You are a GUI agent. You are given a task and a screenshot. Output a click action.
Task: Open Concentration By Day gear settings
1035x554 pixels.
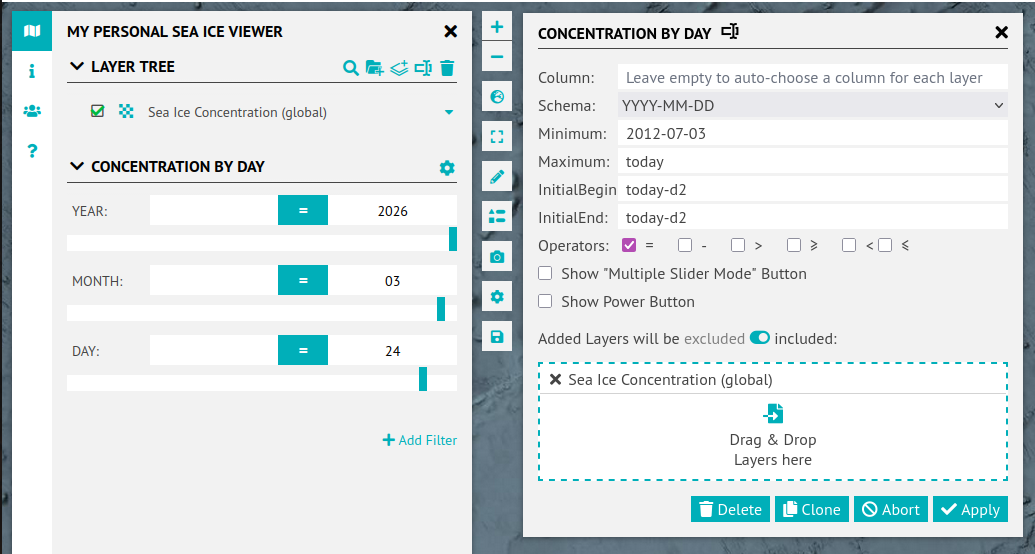[x=447, y=168]
